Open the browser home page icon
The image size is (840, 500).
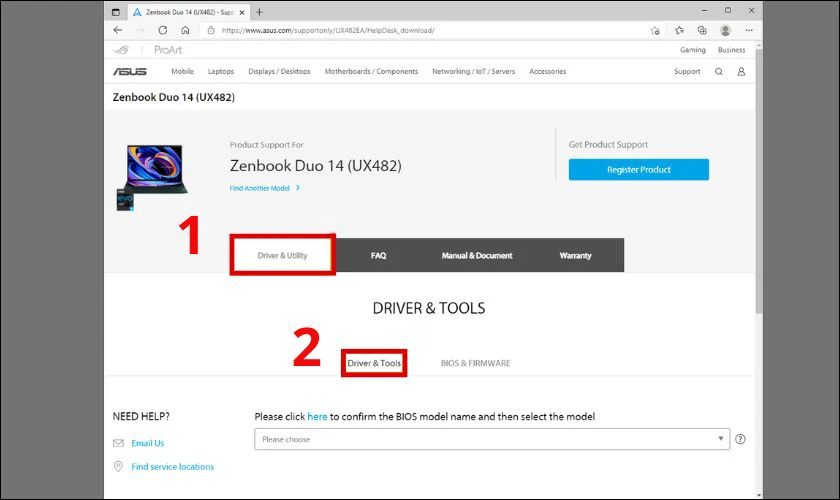pyautogui.click(x=185, y=30)
